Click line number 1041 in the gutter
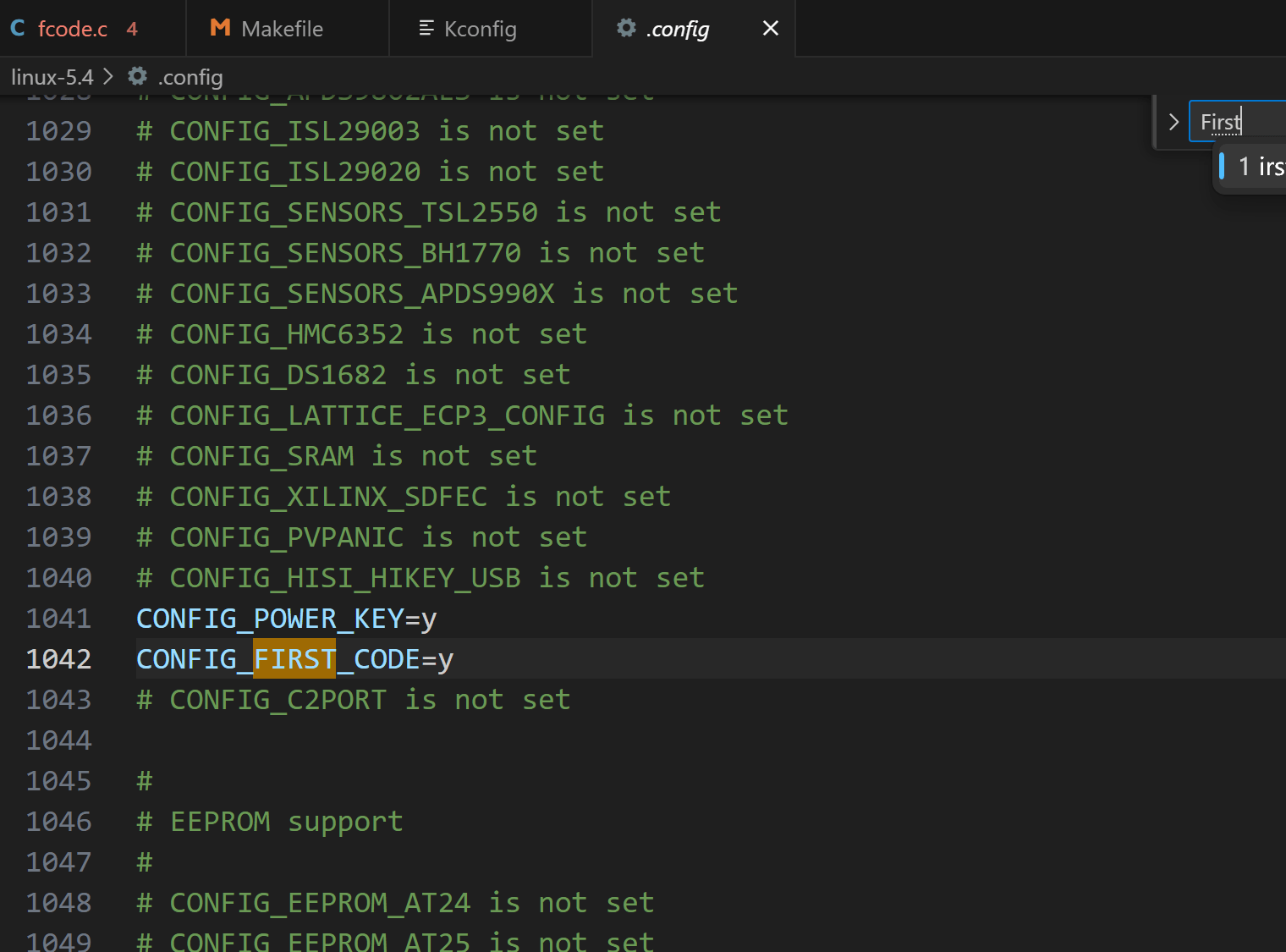 [x=58, y=619]
